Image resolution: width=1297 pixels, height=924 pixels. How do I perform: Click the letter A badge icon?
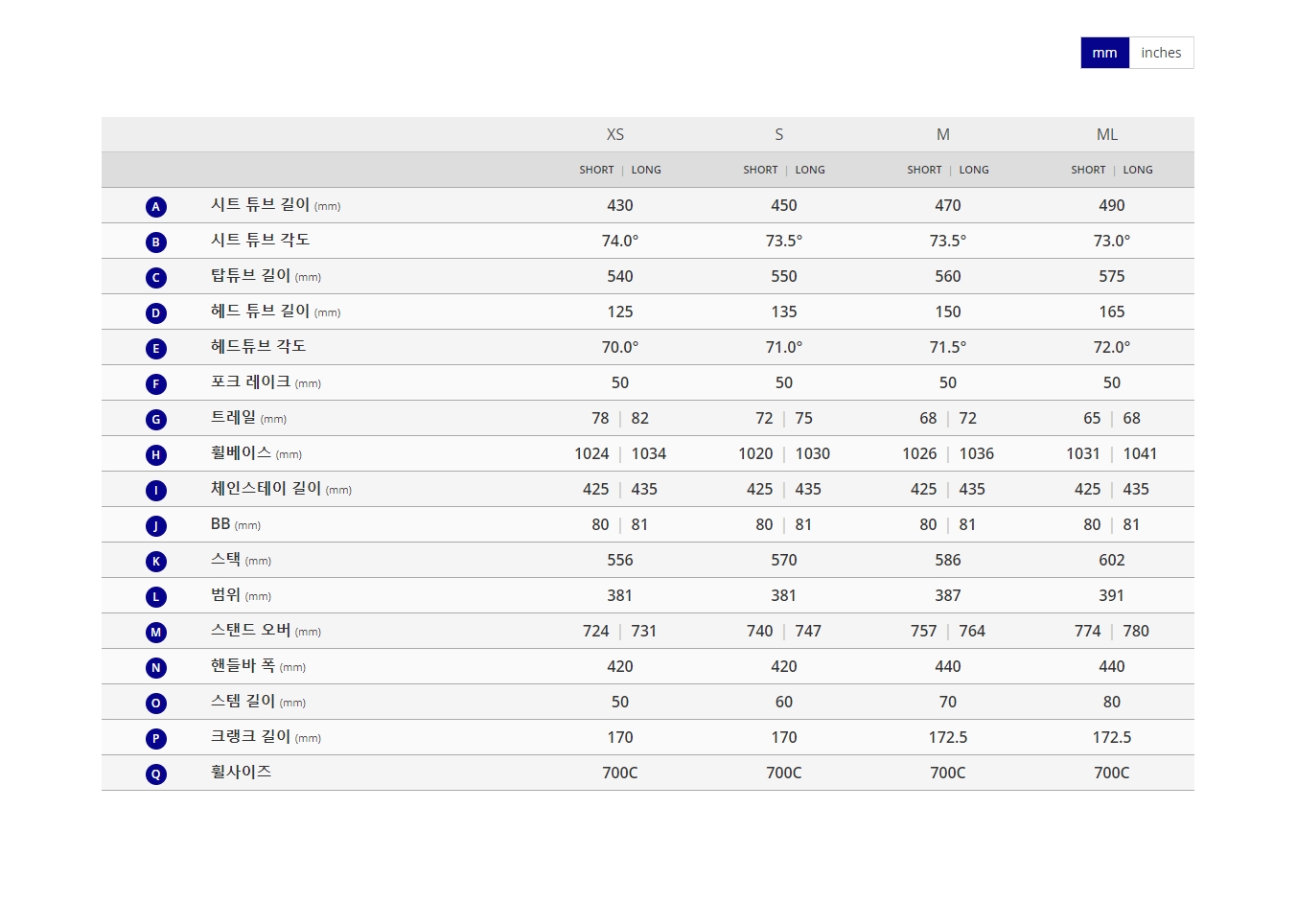tap(156, 206)
